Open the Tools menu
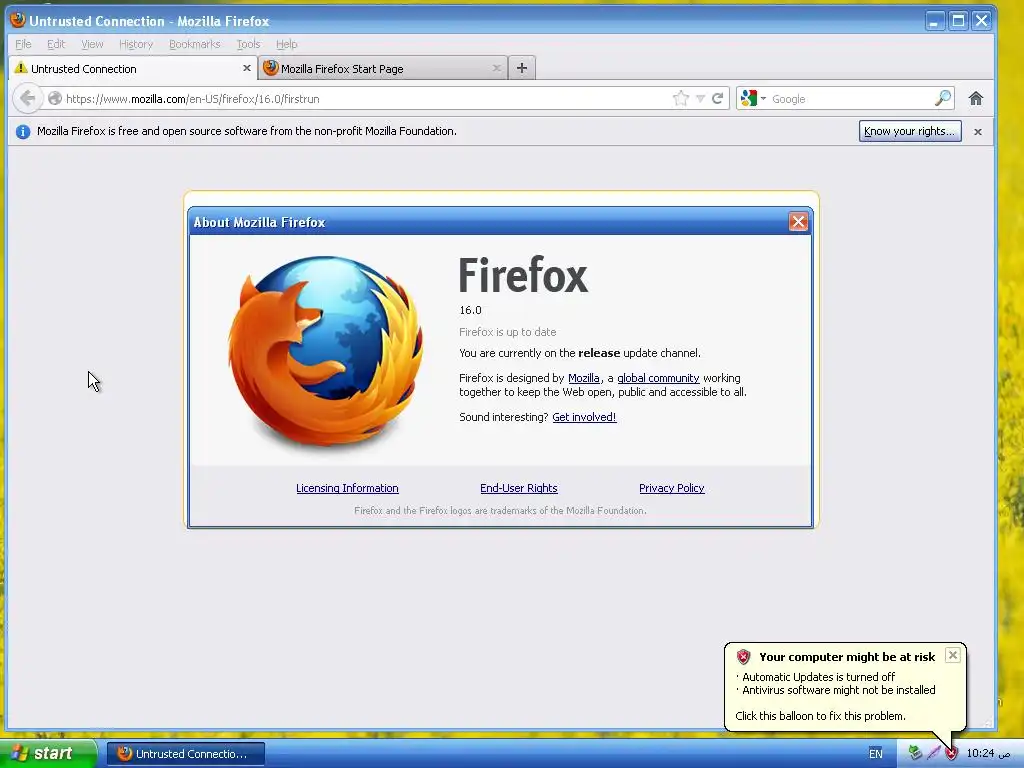Image resolution: width=1024 pixels, height=768 pixels. [x=248, y=44]
